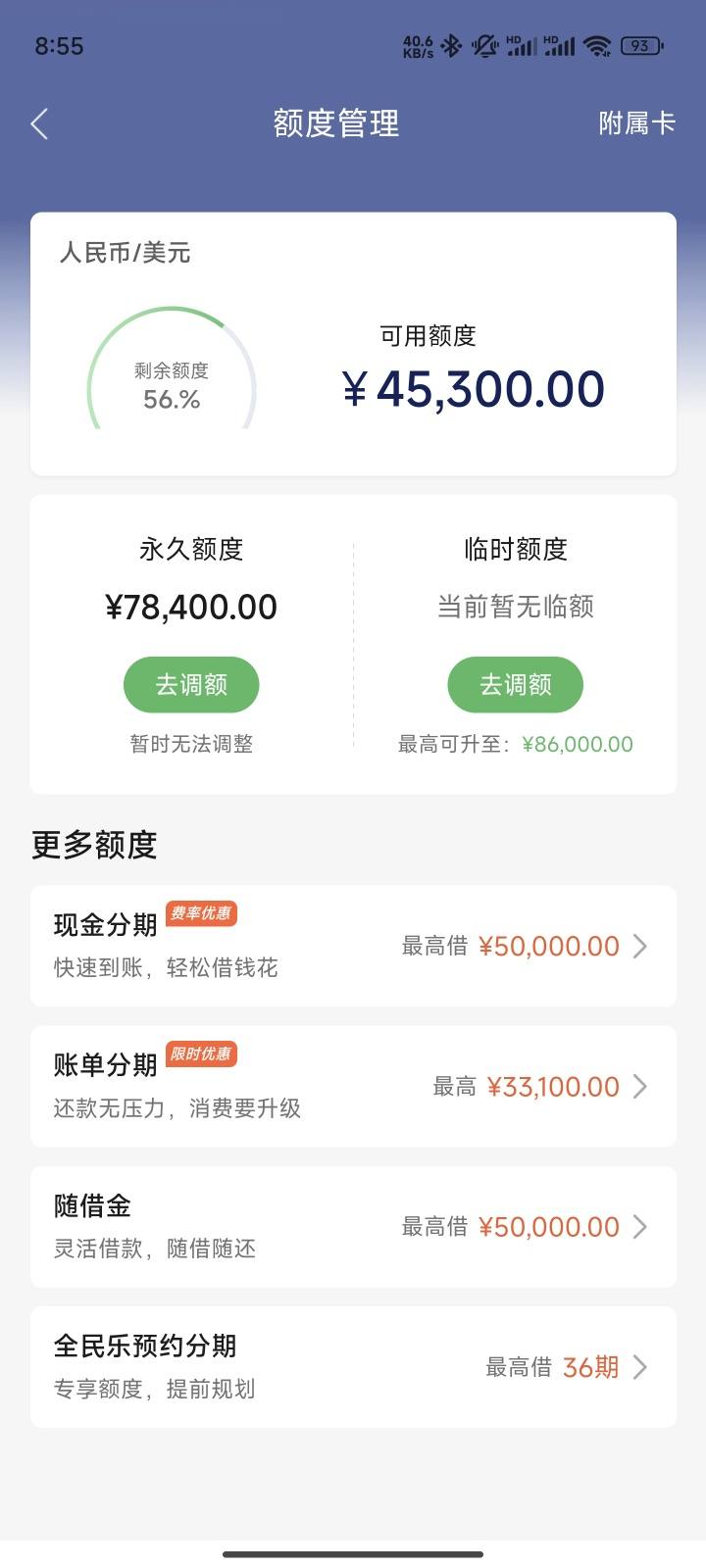The height and width of the screenshot is (1568, 706).
Task: Tap the Bluetooth status icon
Action: (x=451, y=45)
